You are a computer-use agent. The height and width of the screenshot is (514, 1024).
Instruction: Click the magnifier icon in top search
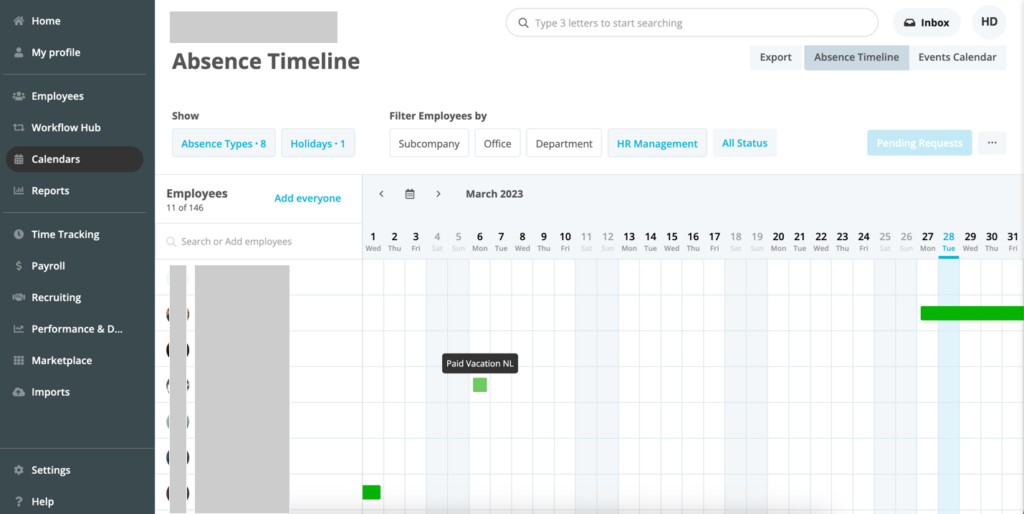pyautogui.click(x=523, y=23)
